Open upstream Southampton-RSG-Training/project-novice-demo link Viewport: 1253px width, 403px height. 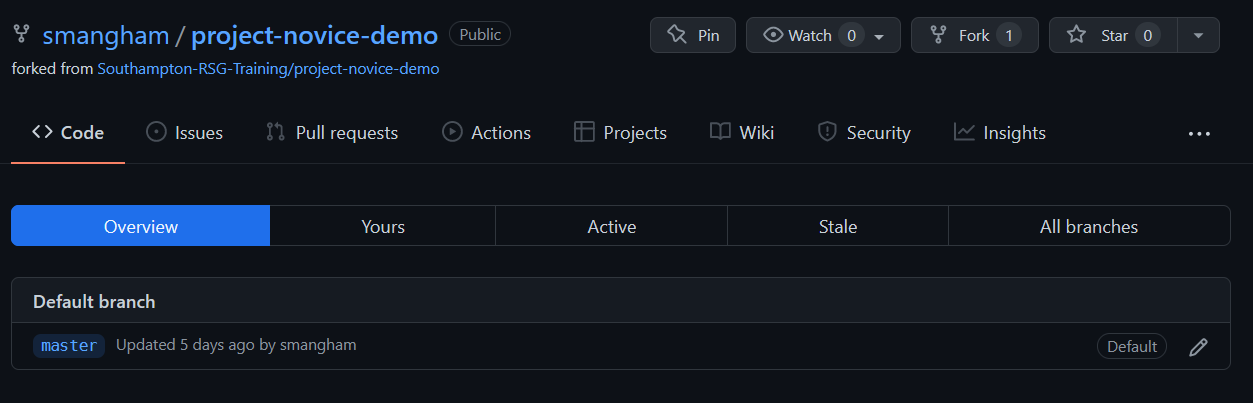(x=268, y=69)
